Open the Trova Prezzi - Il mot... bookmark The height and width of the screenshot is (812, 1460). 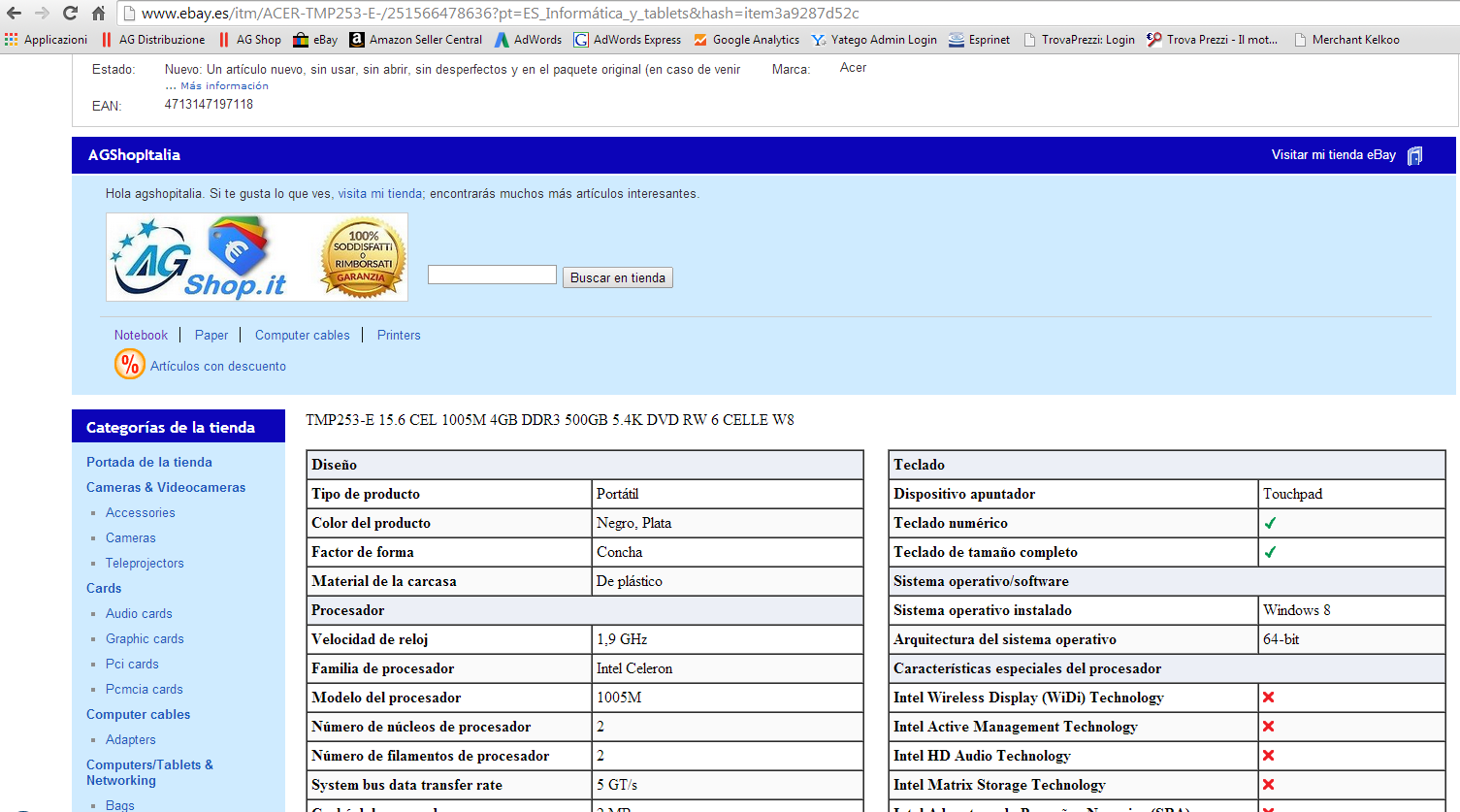pyautogui.click(x=1212, y=40)
